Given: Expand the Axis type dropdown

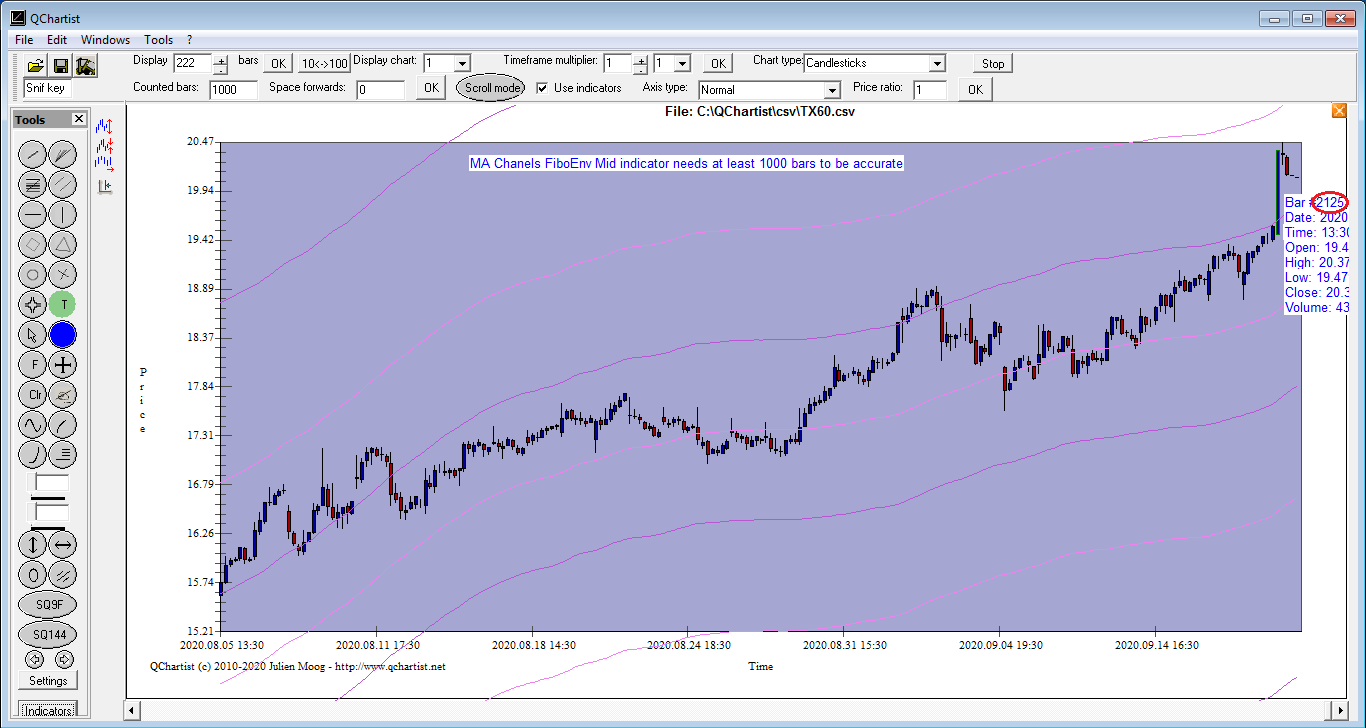Looking at the screenshot, I should tap(830, 91).
